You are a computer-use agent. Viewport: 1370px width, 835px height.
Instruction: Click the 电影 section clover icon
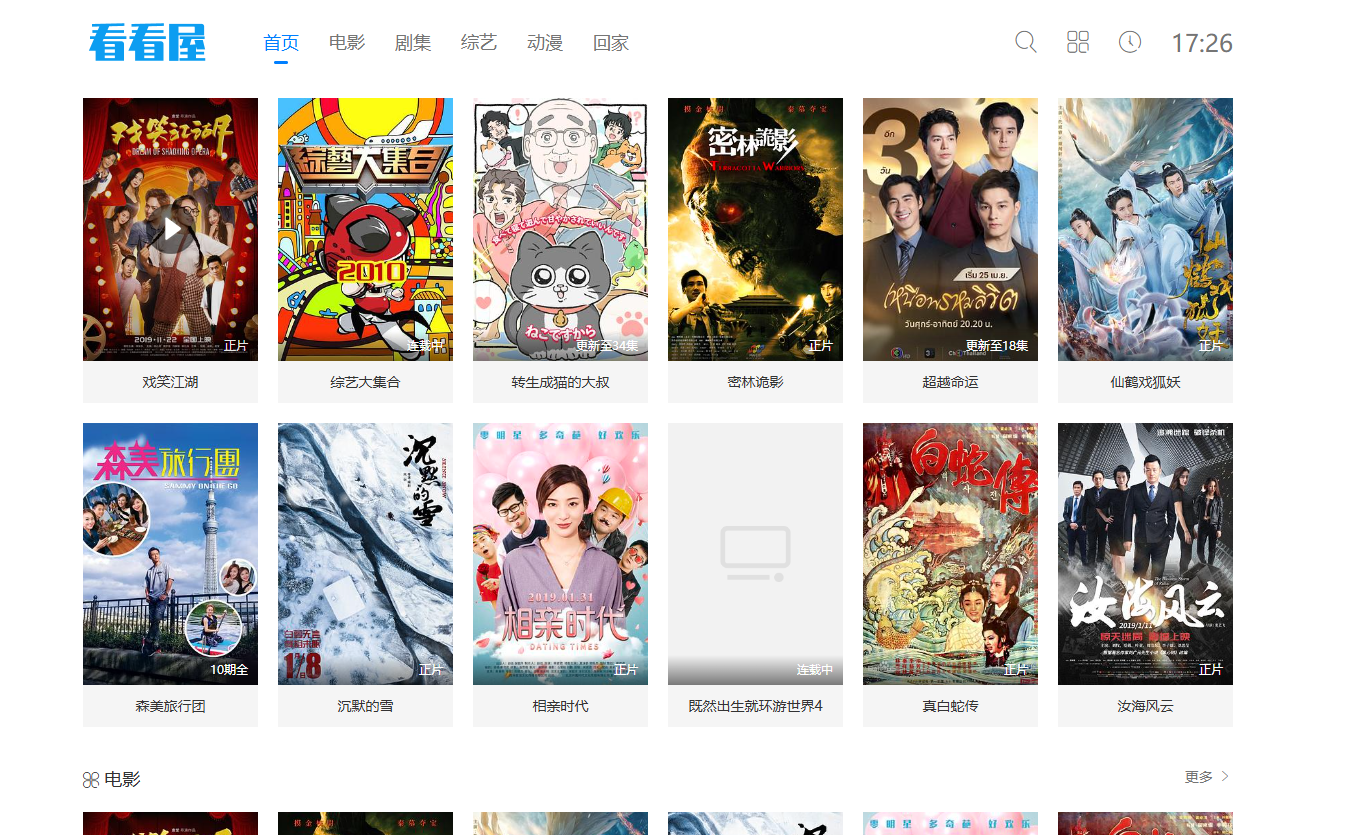(91, 780)
